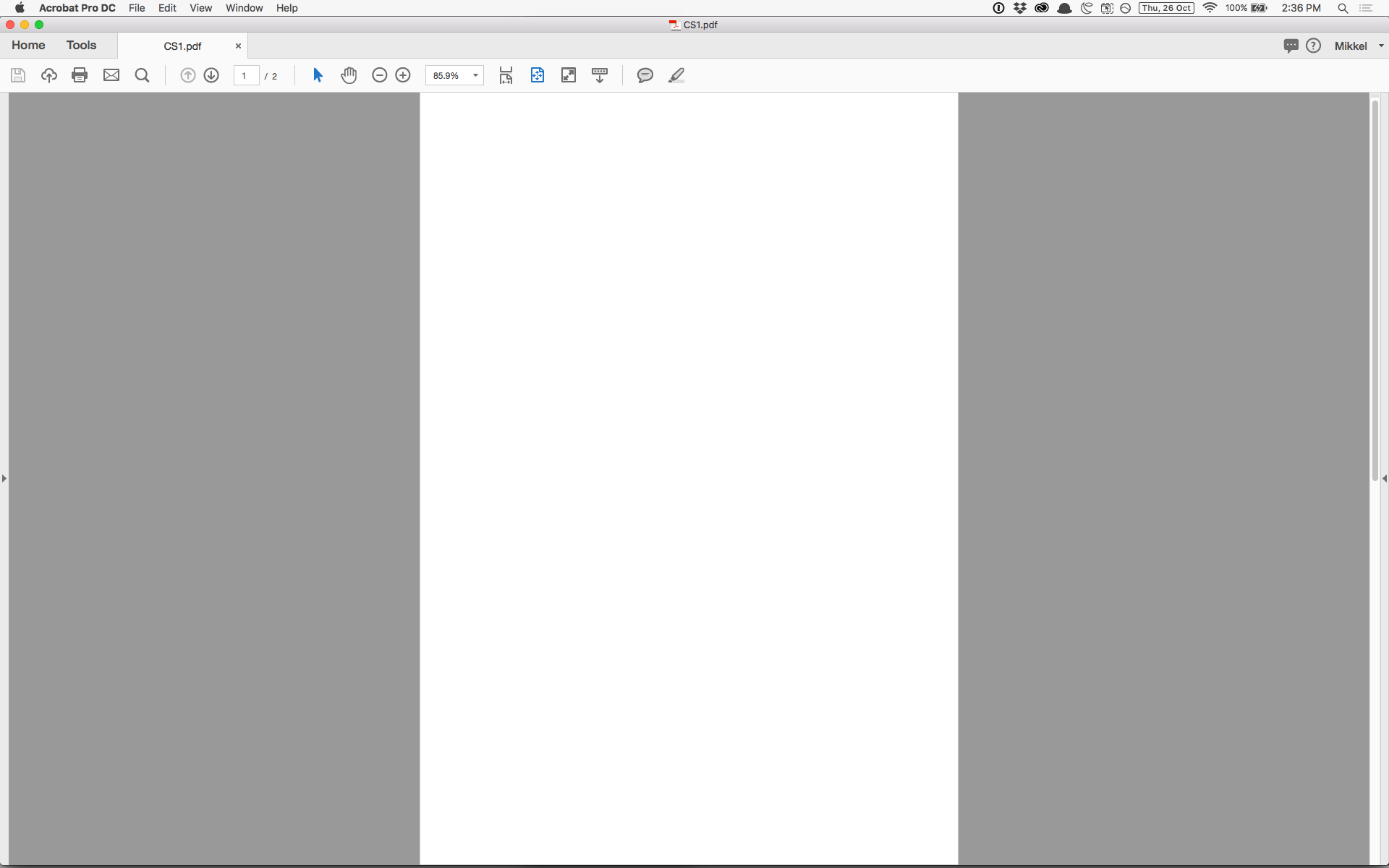Zoom out with minus circle icon
Image resolution: width=1389 pixels, height=868 pixels.
pos(379,75)
